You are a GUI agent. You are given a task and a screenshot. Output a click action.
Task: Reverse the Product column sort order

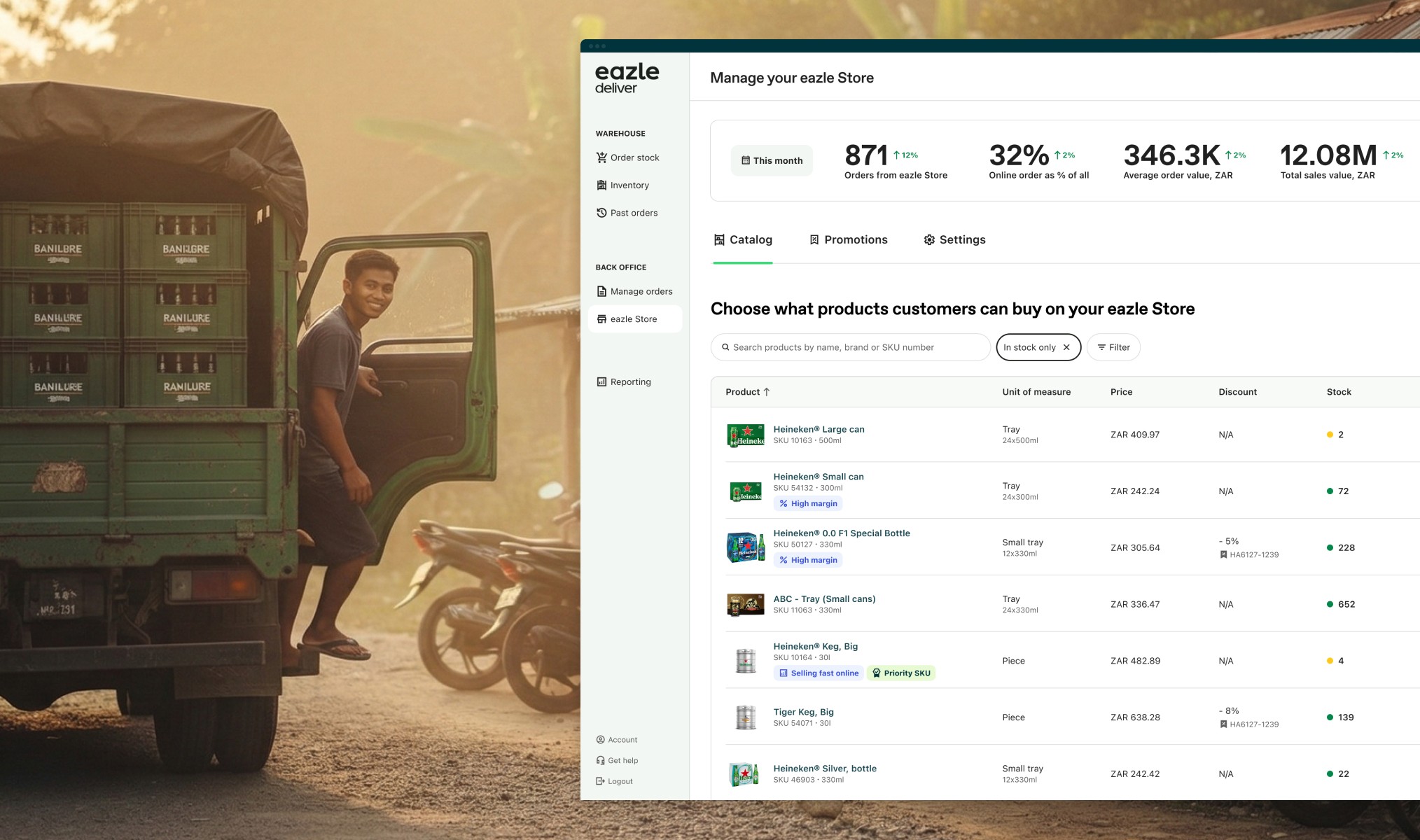point(767,392)
